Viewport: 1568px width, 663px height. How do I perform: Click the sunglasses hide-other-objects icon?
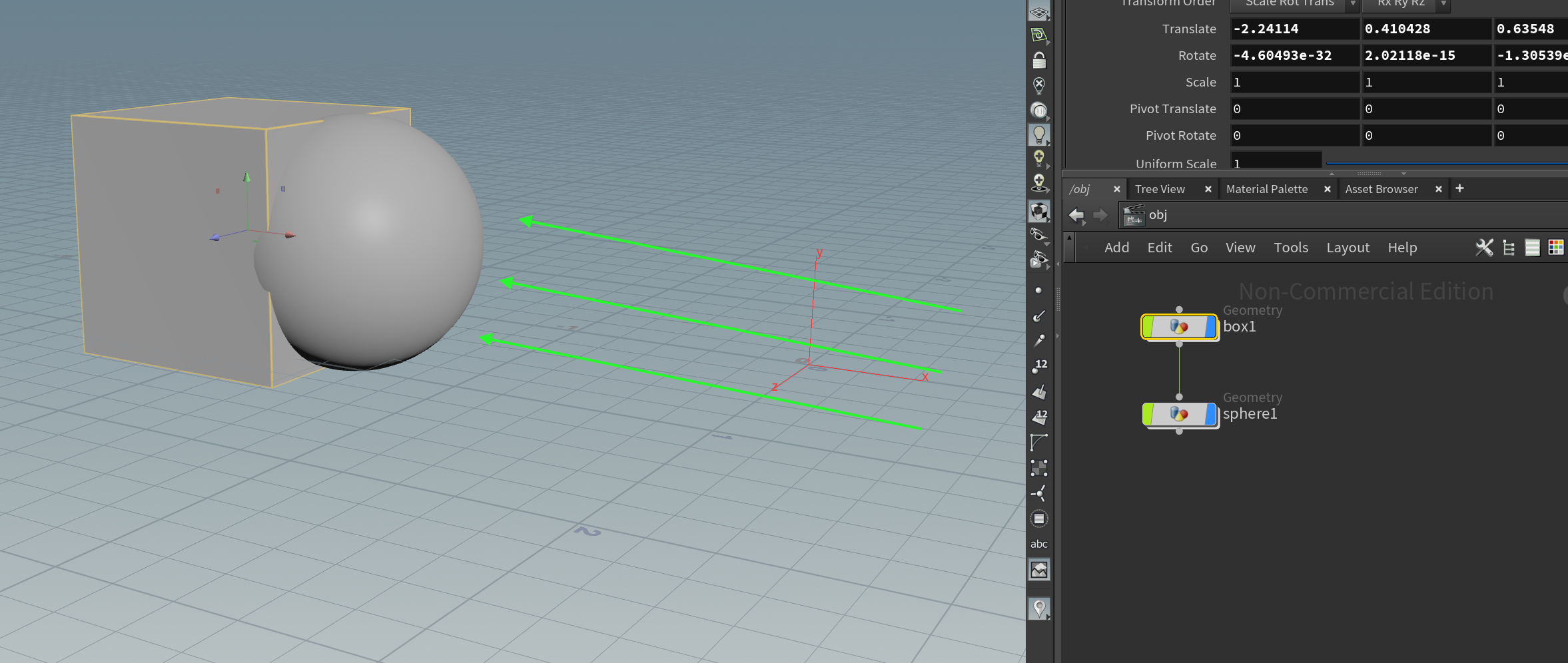(x=1039, y=235)
